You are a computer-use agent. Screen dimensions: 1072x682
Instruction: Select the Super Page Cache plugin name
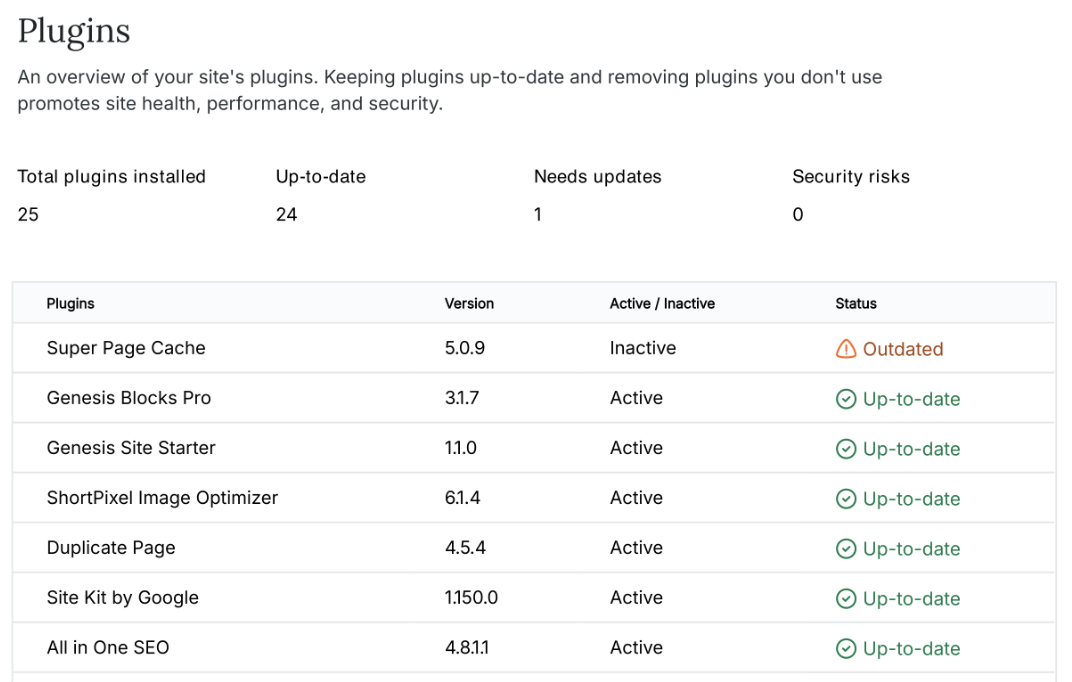(x=126, y=348)
